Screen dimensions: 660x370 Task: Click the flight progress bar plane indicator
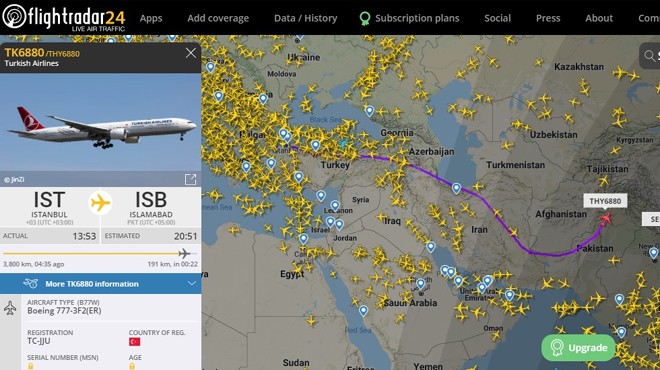click(x=184, y=253)
